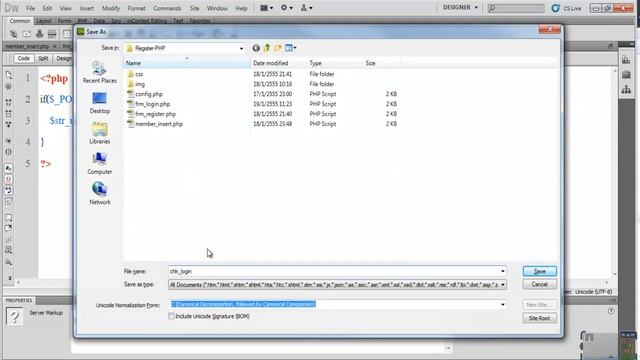Screen dimensions: 640x360
Task: Select Computer in the places sidebar
Action: click(100, 164)
